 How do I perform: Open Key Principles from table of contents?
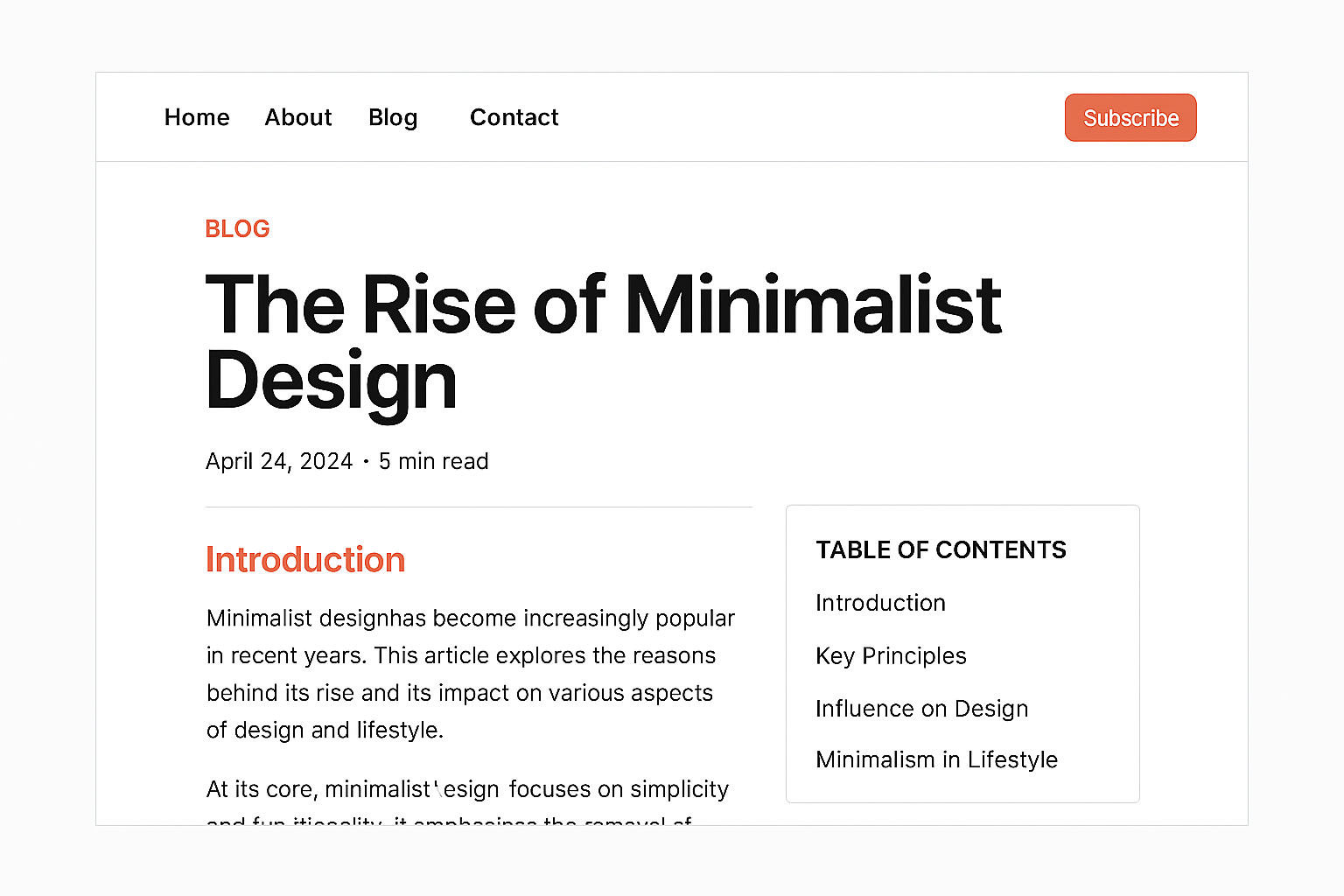click(891, 656)
